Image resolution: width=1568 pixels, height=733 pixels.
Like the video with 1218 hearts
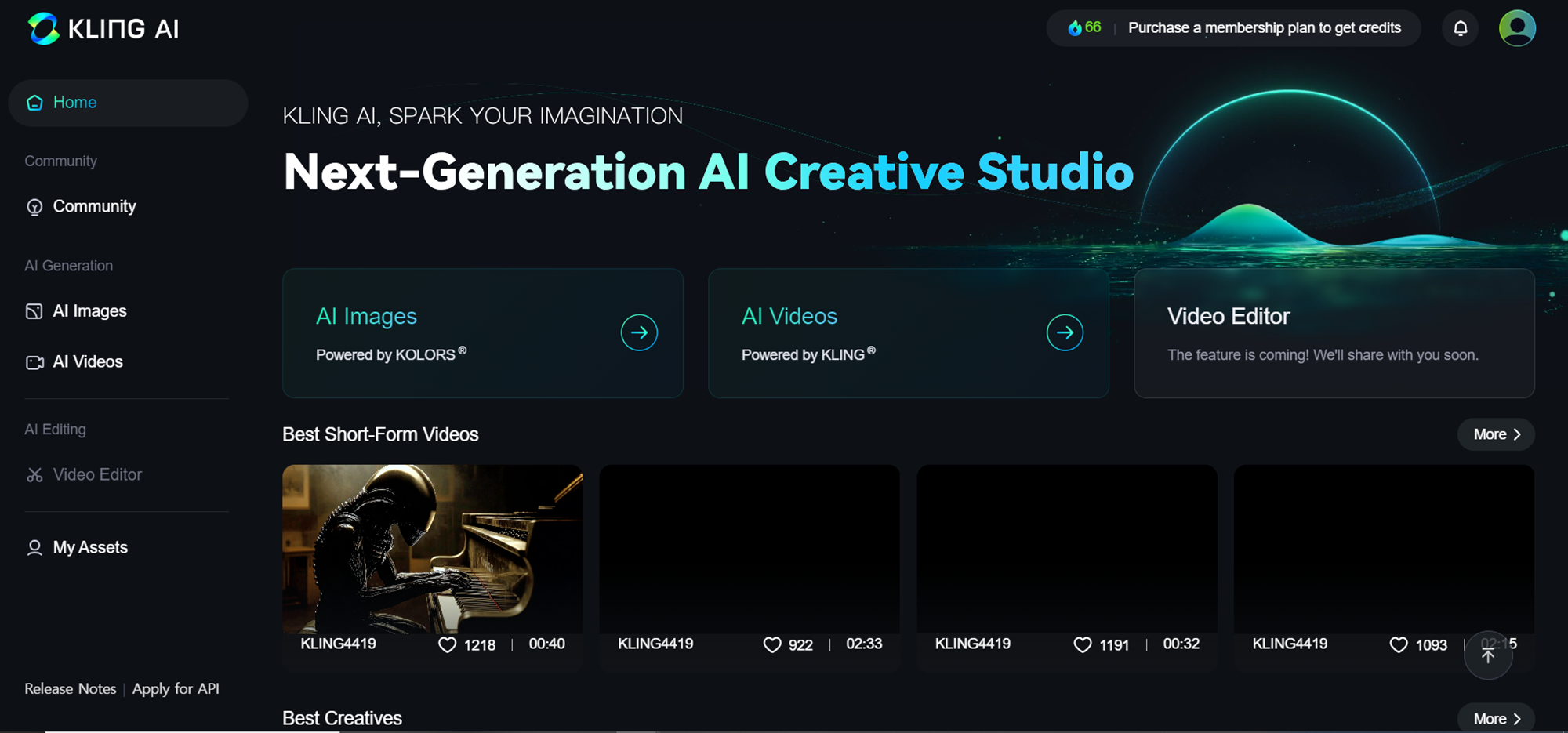447,644
